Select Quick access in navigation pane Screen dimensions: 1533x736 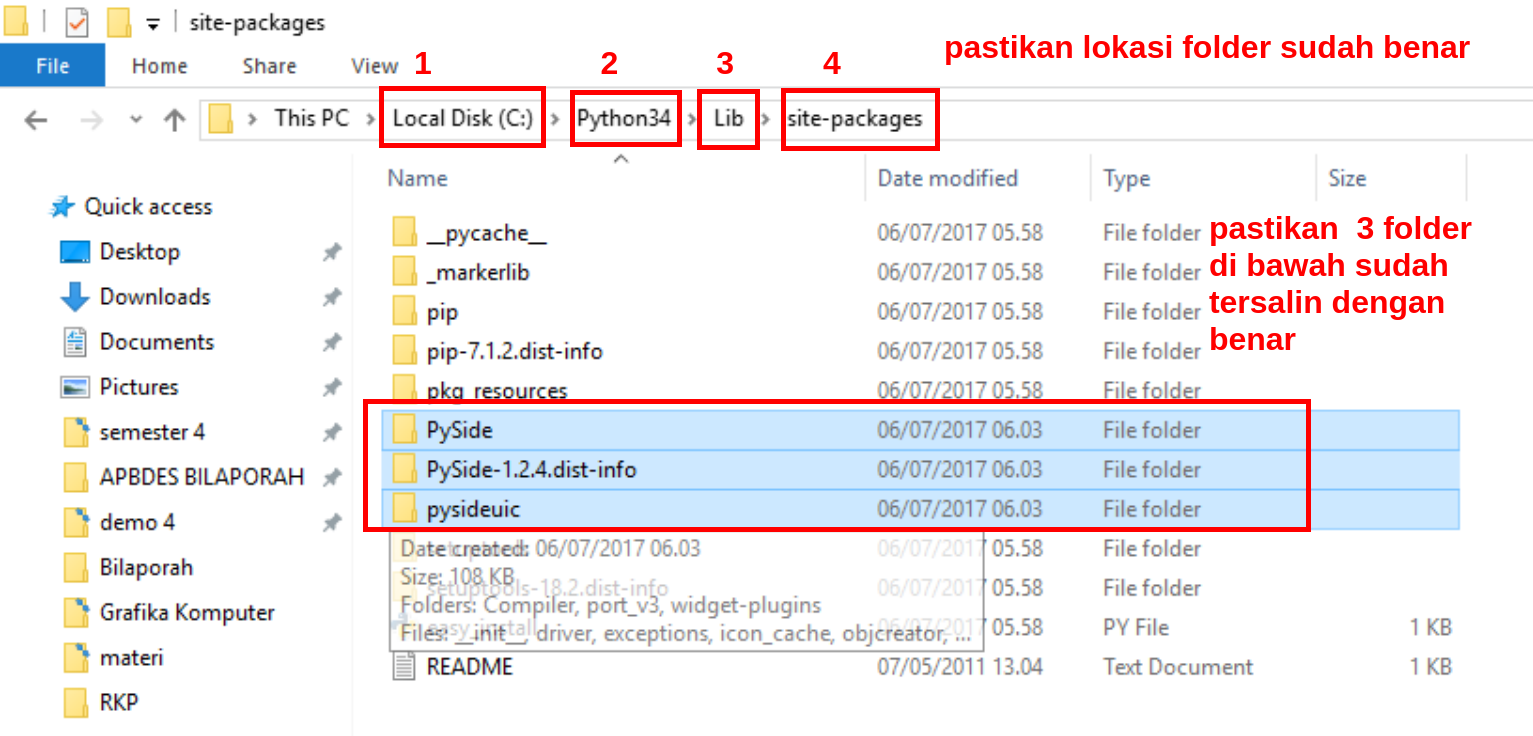pos(148,207)
